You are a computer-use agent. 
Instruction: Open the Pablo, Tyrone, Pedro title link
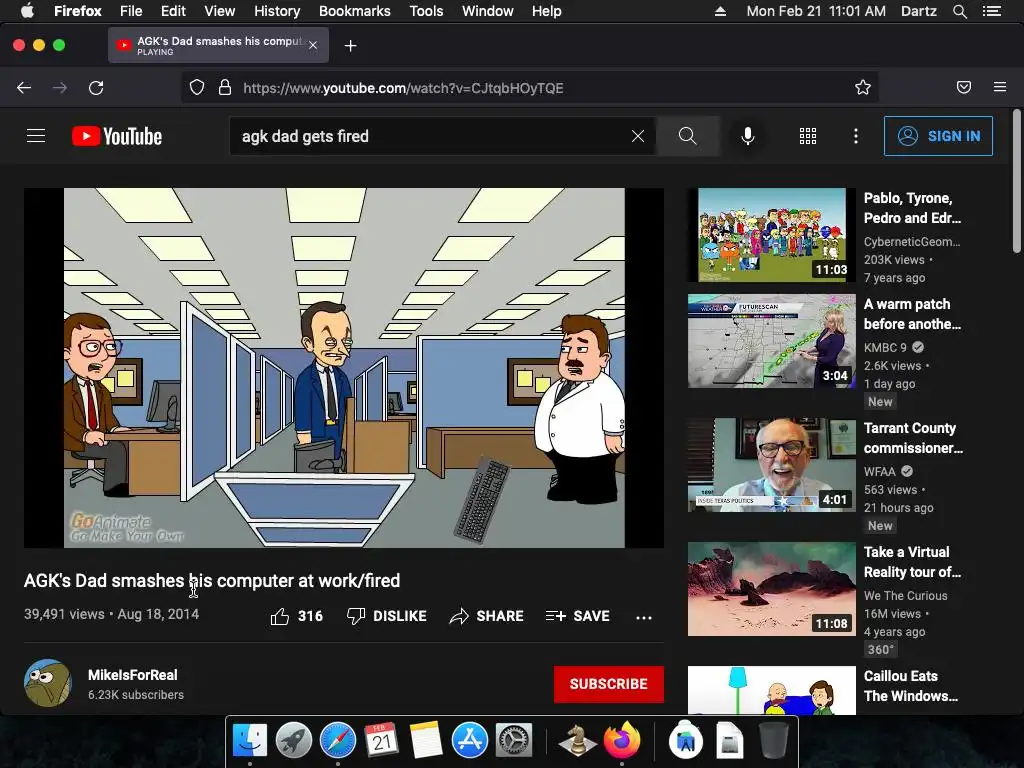click(x=912, y=208)
